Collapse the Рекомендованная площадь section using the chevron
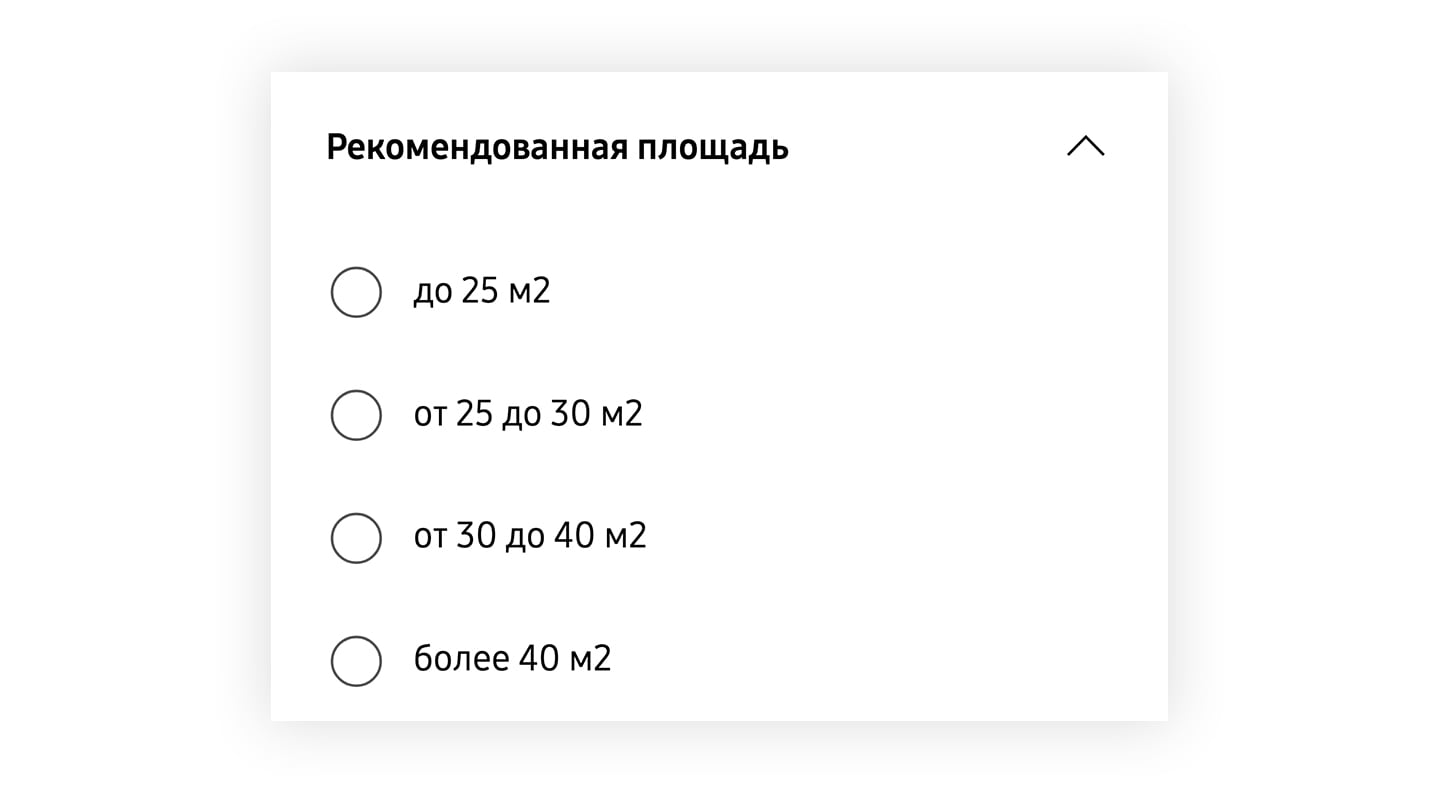1440x800 pixels. coord(1085,147)
